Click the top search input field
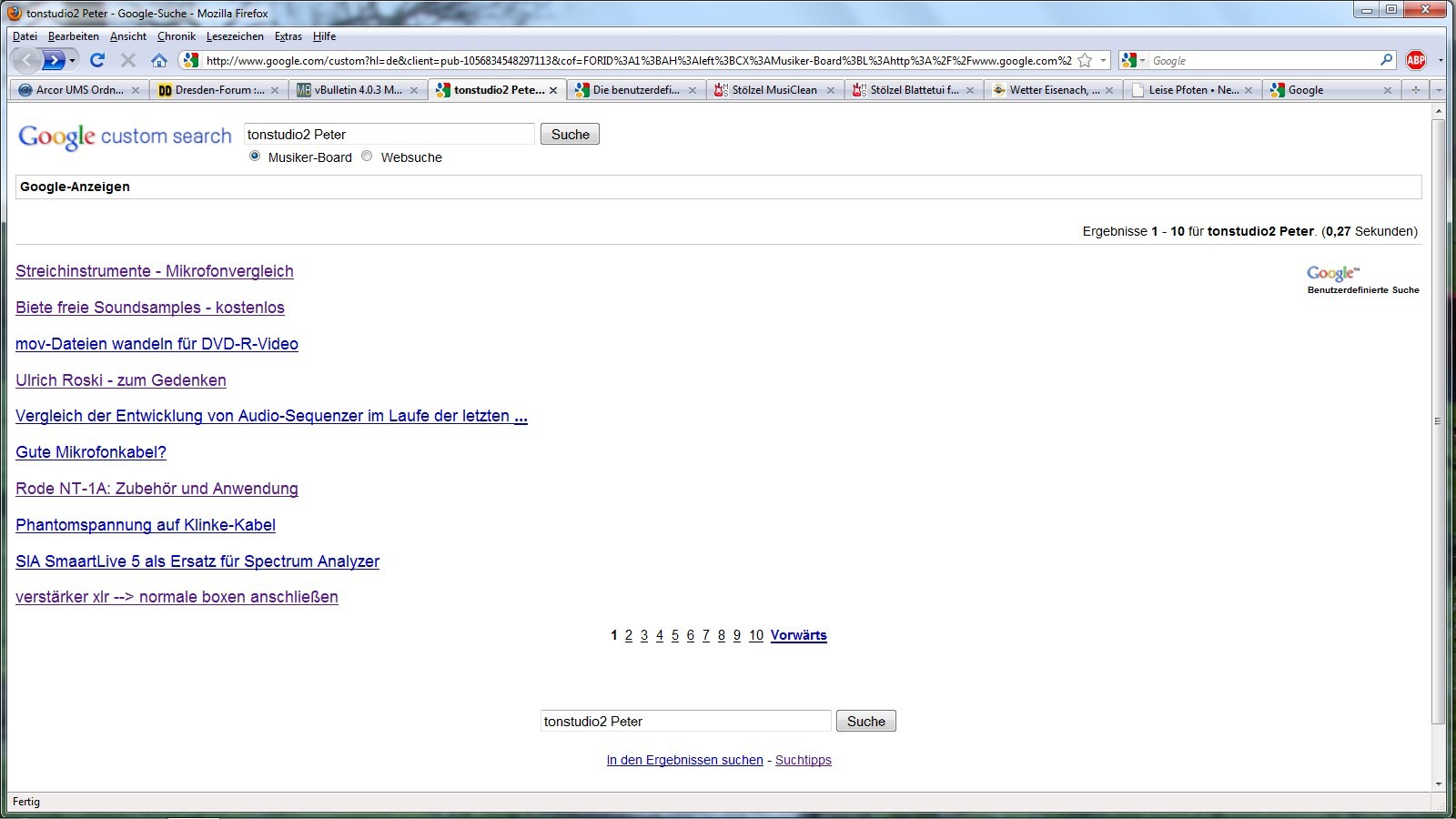 click(x=389, y=134)
